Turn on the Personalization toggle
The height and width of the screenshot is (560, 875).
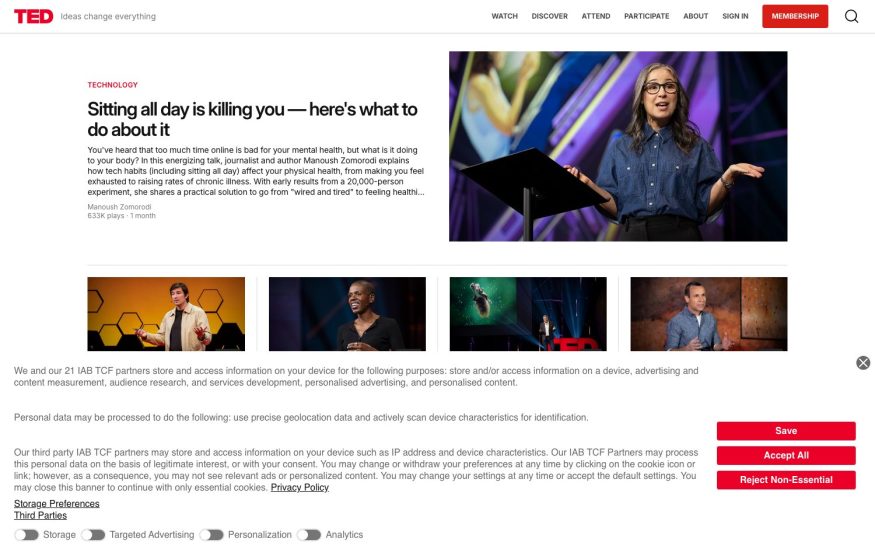[x=211, y=535]
